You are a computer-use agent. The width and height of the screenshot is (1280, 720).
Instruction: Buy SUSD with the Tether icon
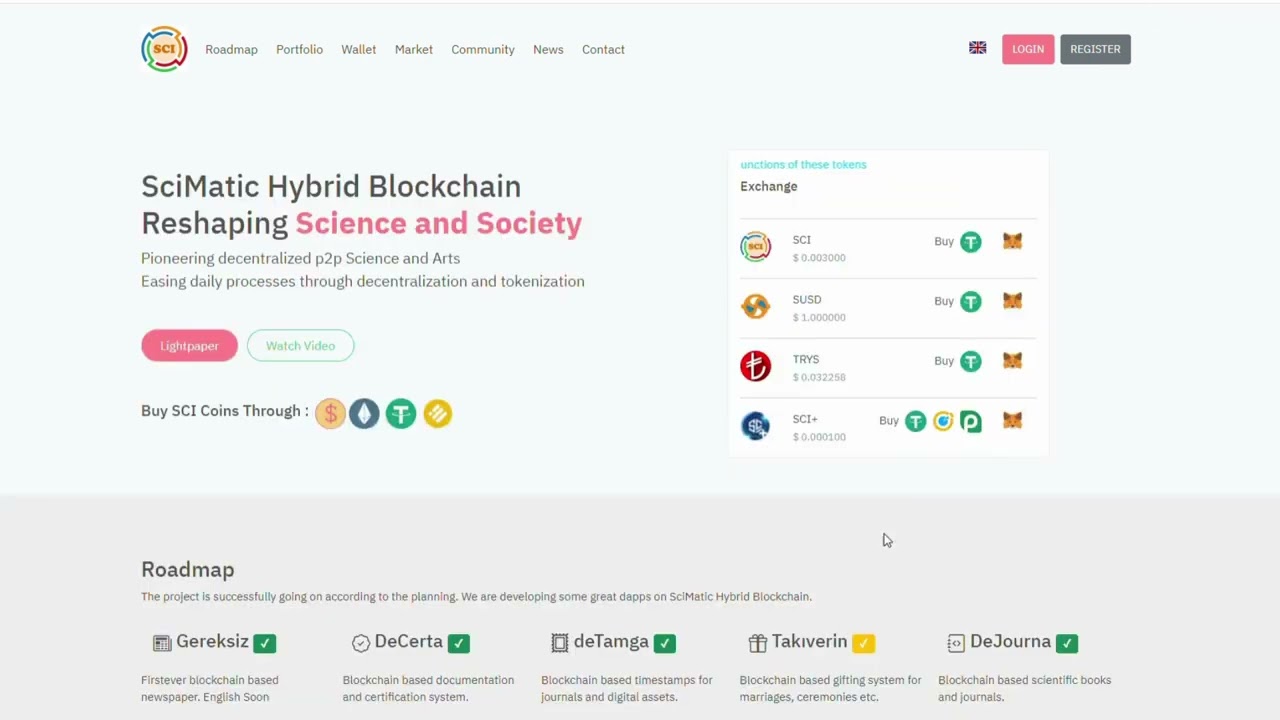coord(971,302)
